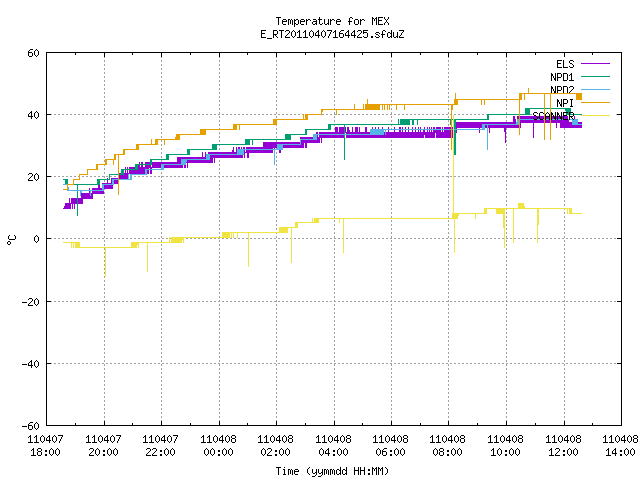Click the 'Time (yymmdd HH:MM)' axis title

(x=332, y=471)
